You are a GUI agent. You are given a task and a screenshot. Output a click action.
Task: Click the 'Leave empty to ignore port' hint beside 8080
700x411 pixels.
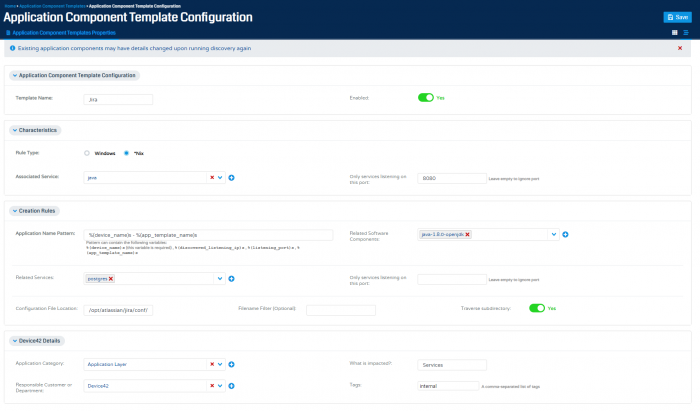514,179
